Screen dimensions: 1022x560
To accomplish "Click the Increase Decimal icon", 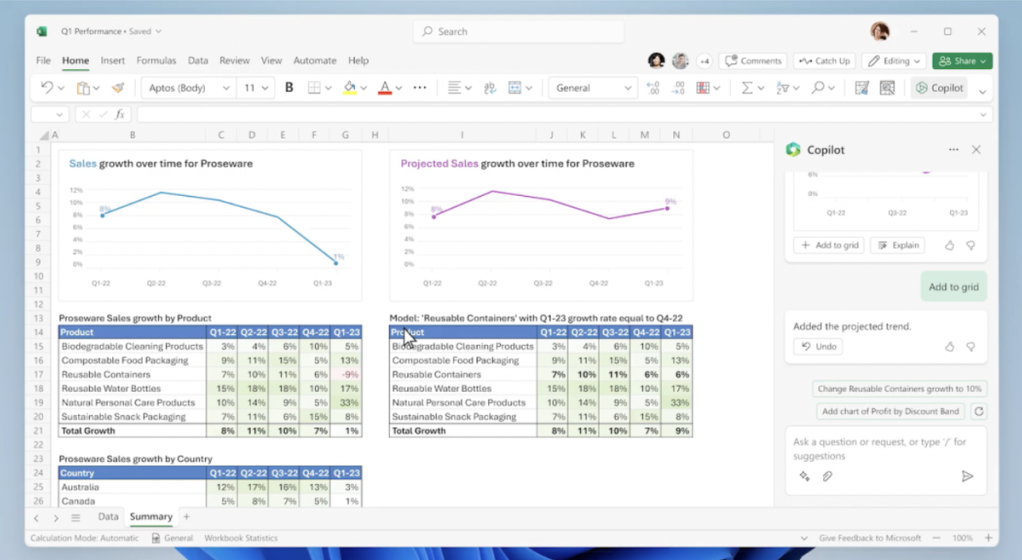I will click(652, 87).
